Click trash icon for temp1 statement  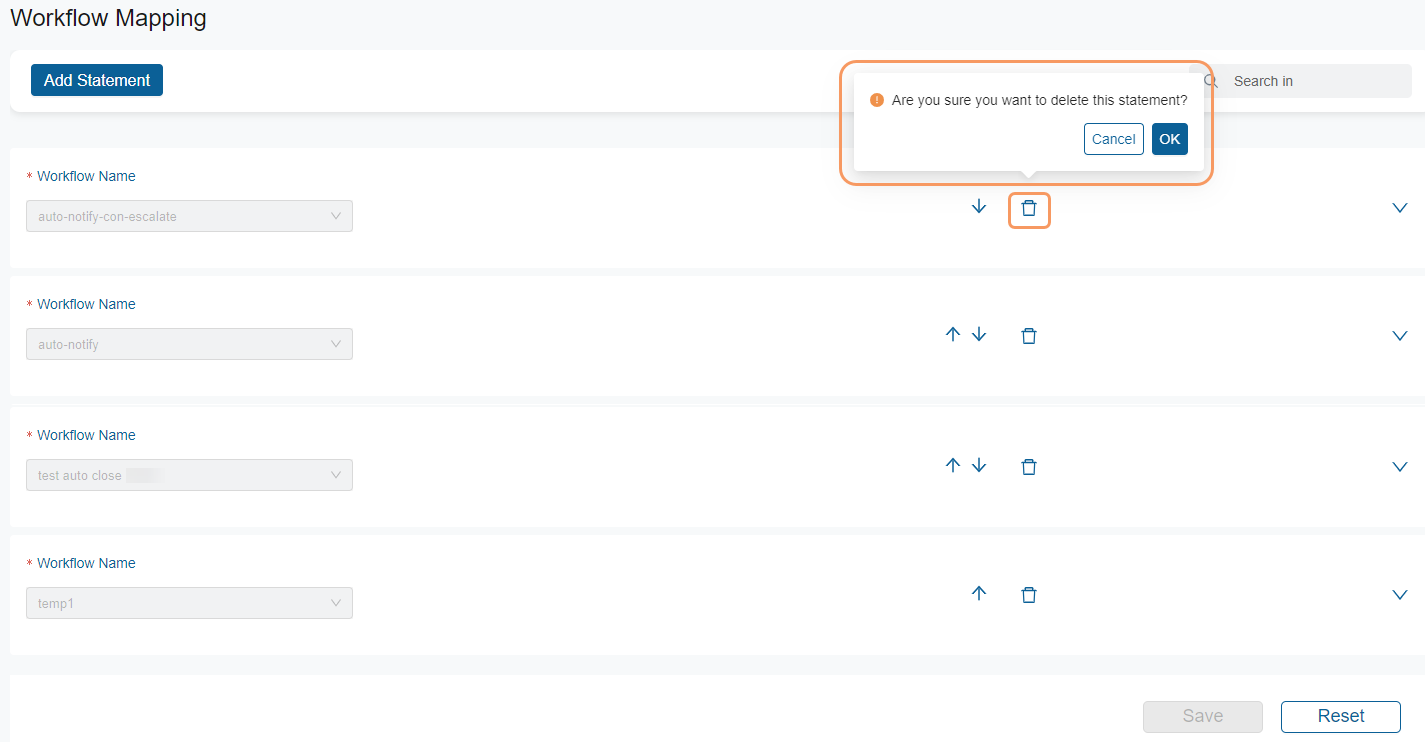pos(1029,595)
